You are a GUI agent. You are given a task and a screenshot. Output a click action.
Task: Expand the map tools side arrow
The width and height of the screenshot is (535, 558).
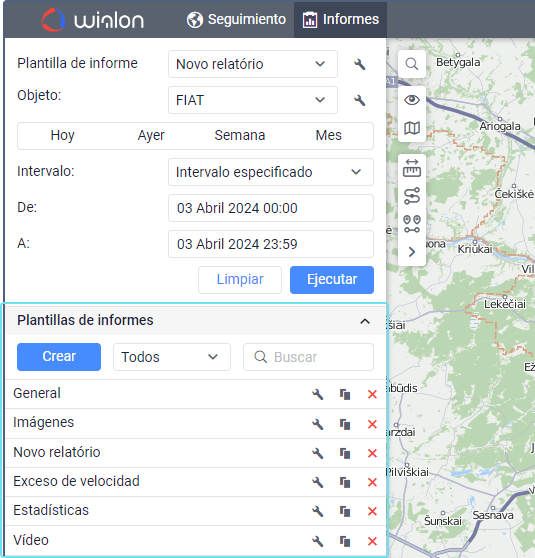412,252
